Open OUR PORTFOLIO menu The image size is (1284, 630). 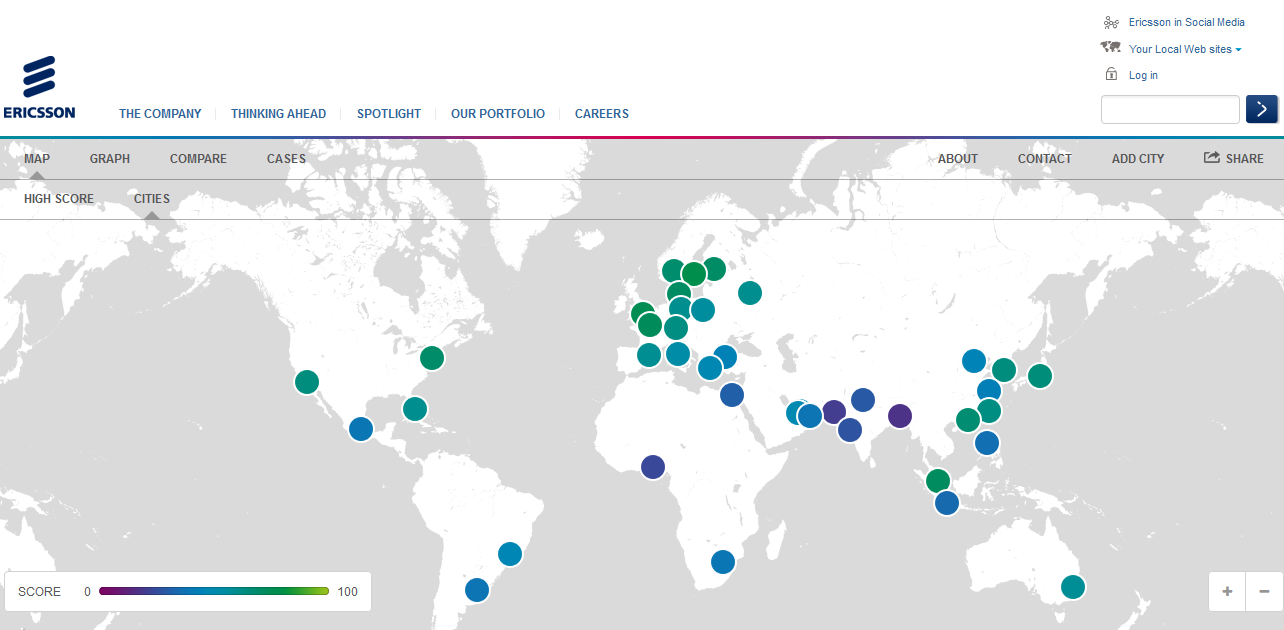(x=498, y=114)
